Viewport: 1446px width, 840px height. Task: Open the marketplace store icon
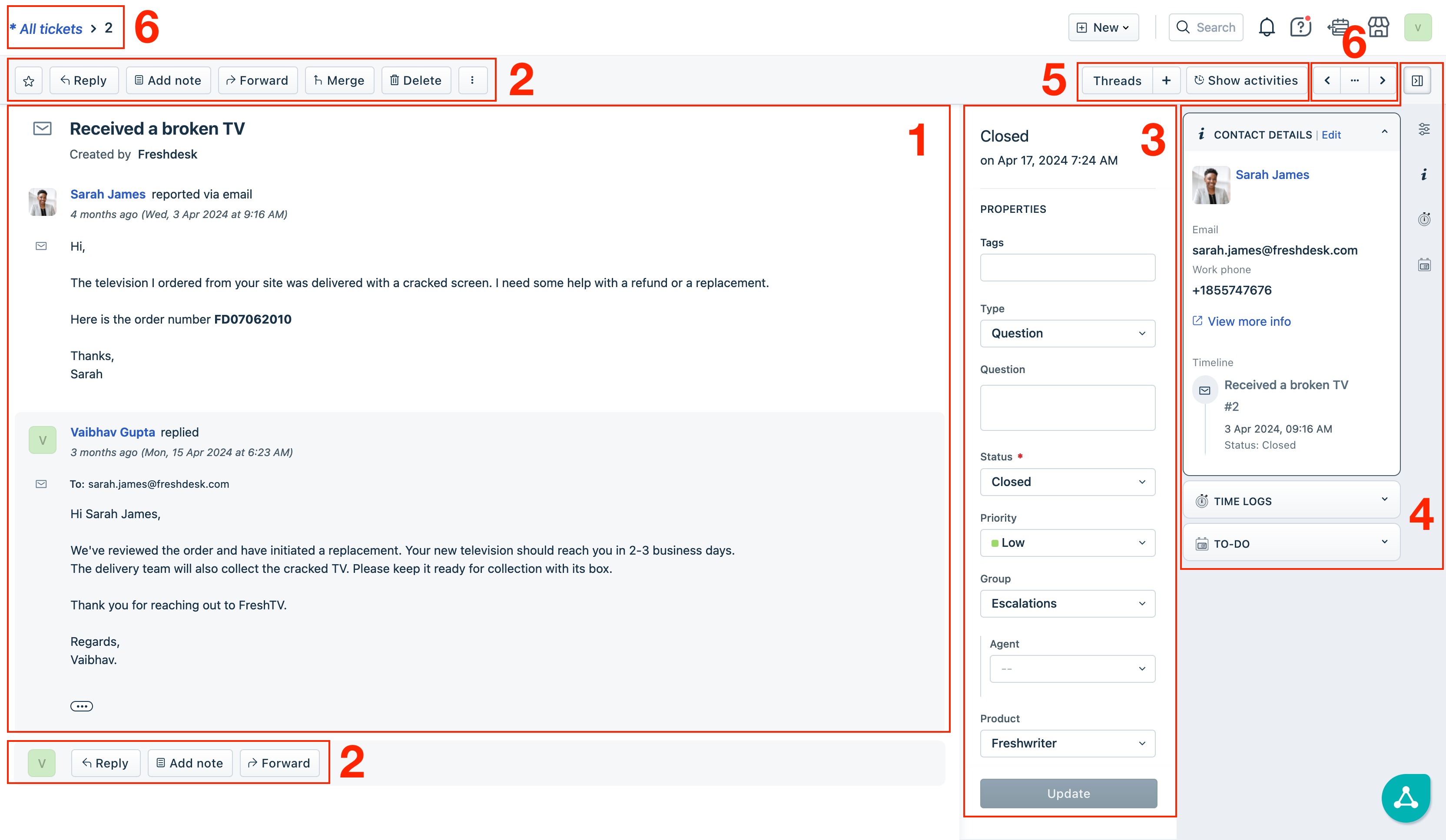point(1378,27)
